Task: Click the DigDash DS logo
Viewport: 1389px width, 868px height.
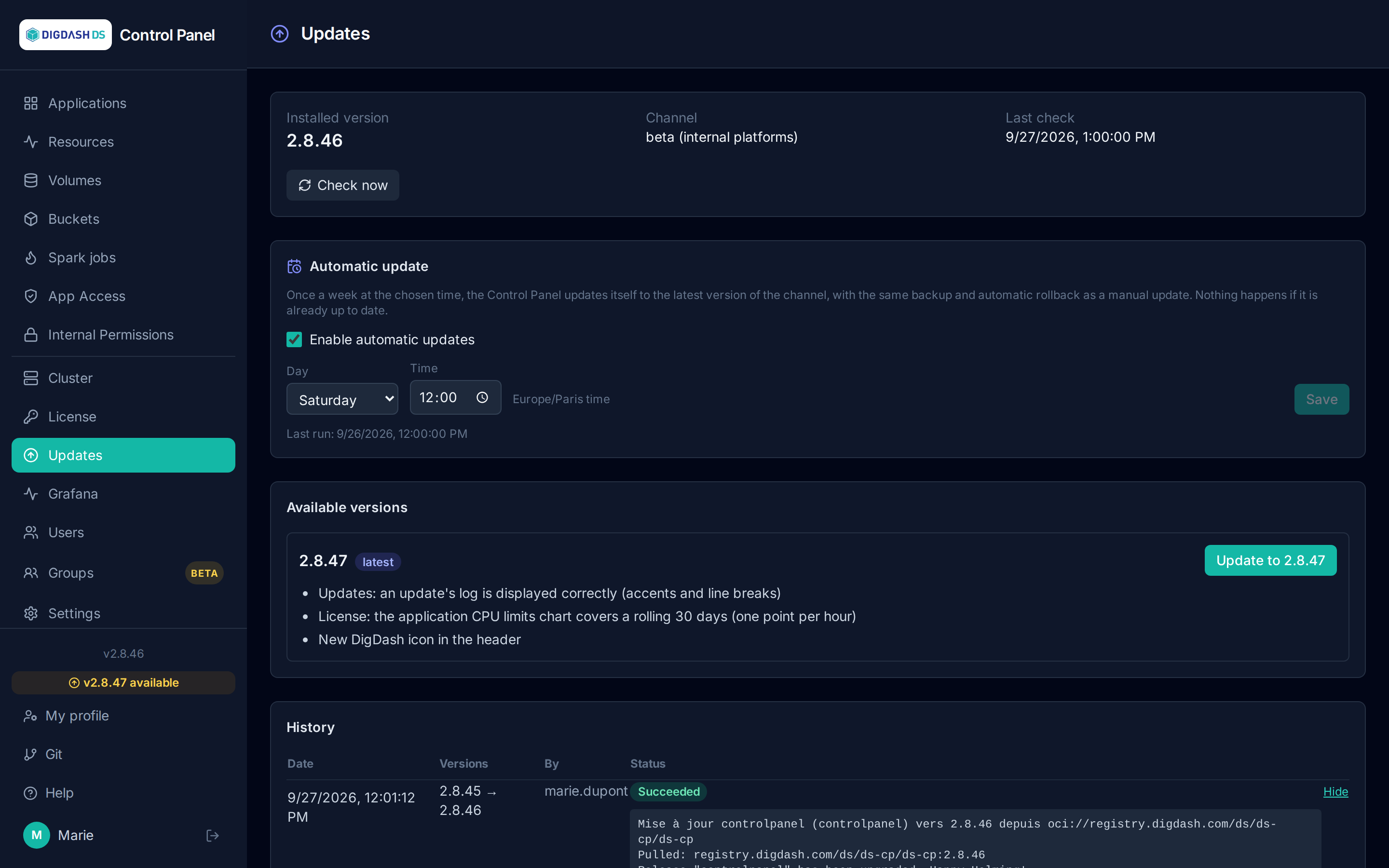Action: [x=66, y=35]
